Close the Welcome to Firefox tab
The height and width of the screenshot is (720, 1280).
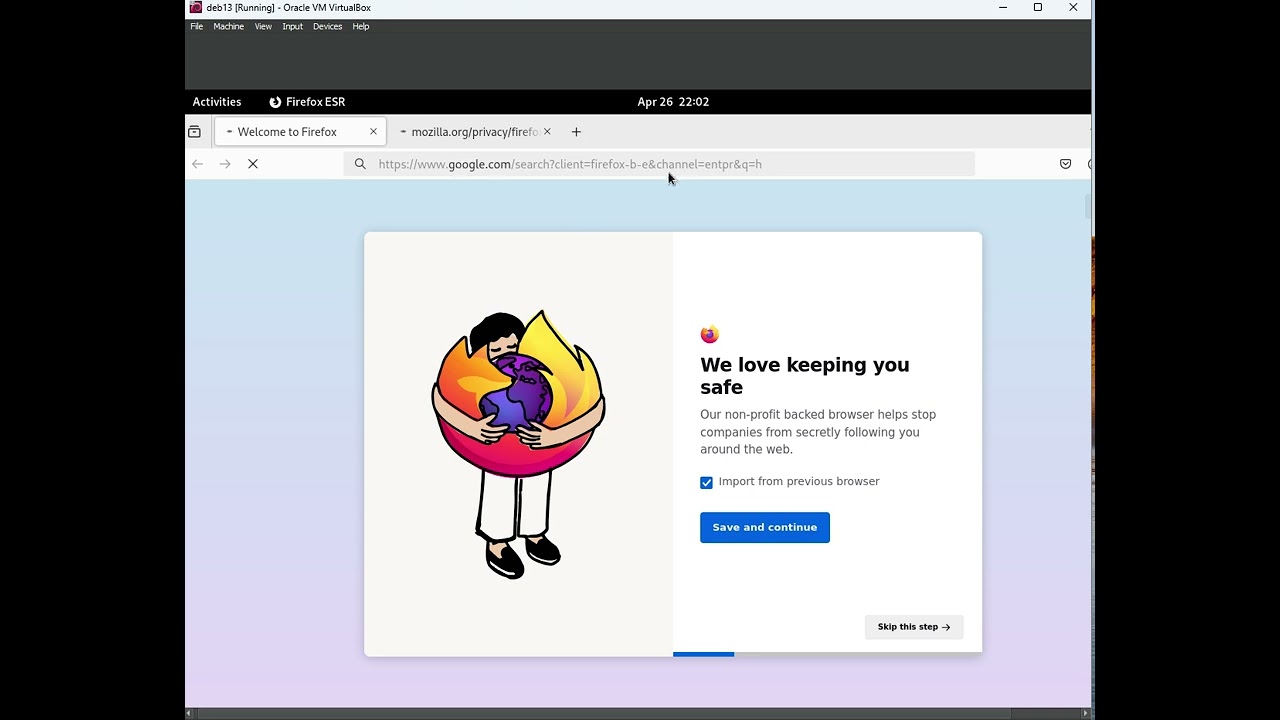click(373, 132)
